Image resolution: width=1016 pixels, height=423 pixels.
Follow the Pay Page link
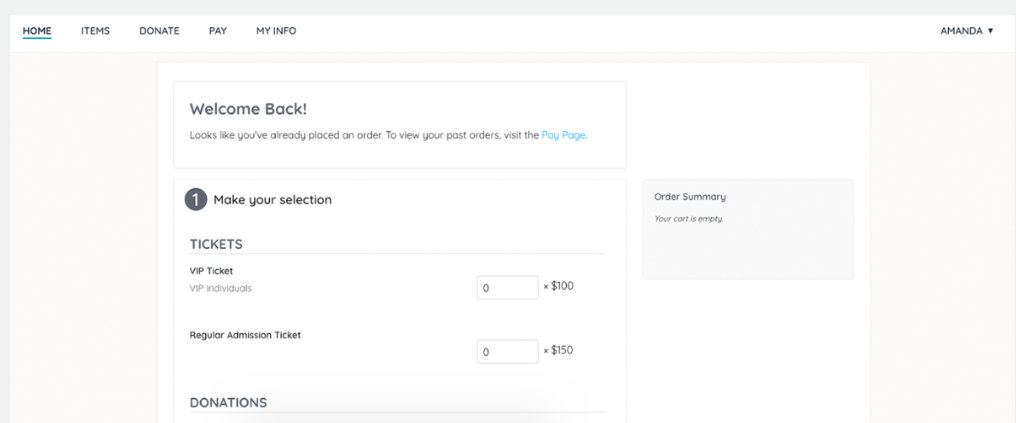pos(563,134)
